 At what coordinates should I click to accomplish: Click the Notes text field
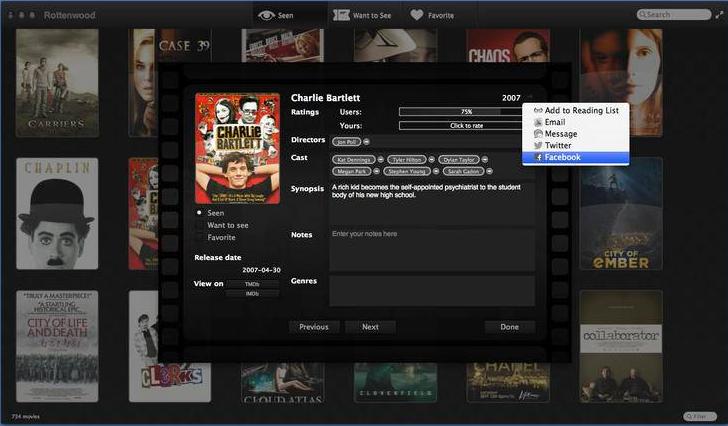click(x=432, y=249)
